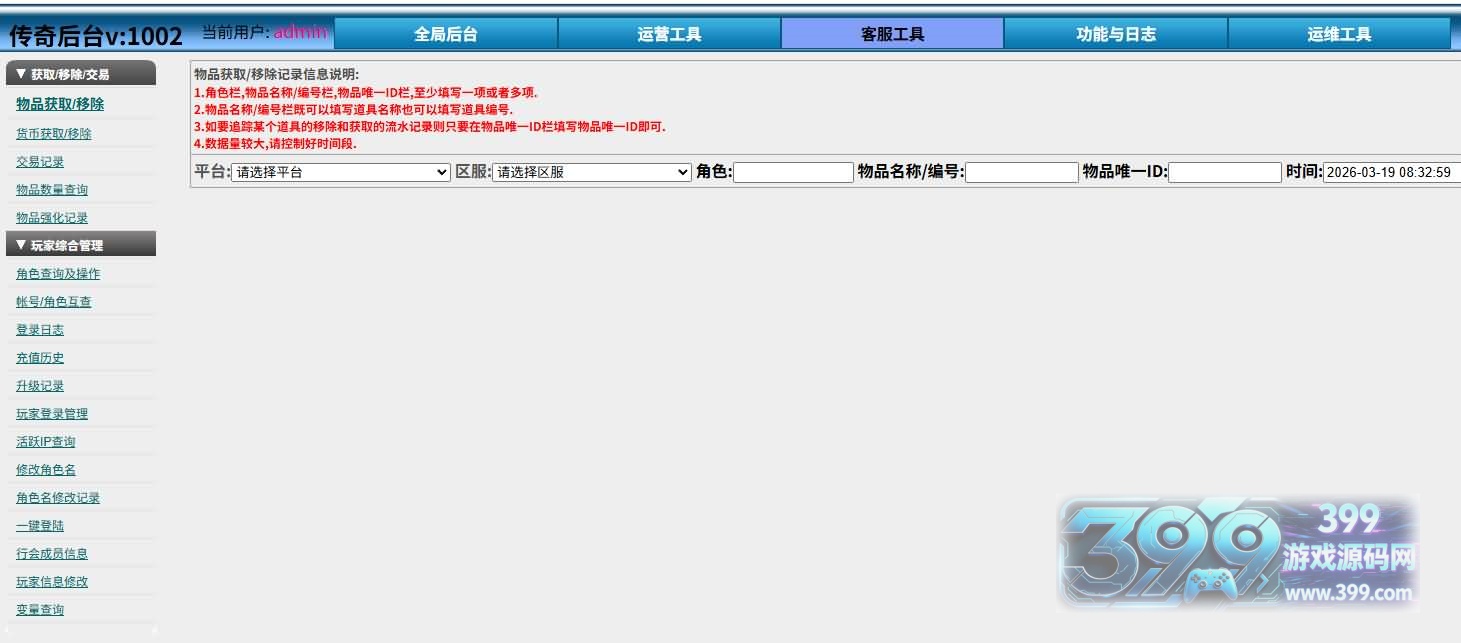Open 登录日志 sidebar link
Viewport: 1461px width, 643px height.
(40, 329)
